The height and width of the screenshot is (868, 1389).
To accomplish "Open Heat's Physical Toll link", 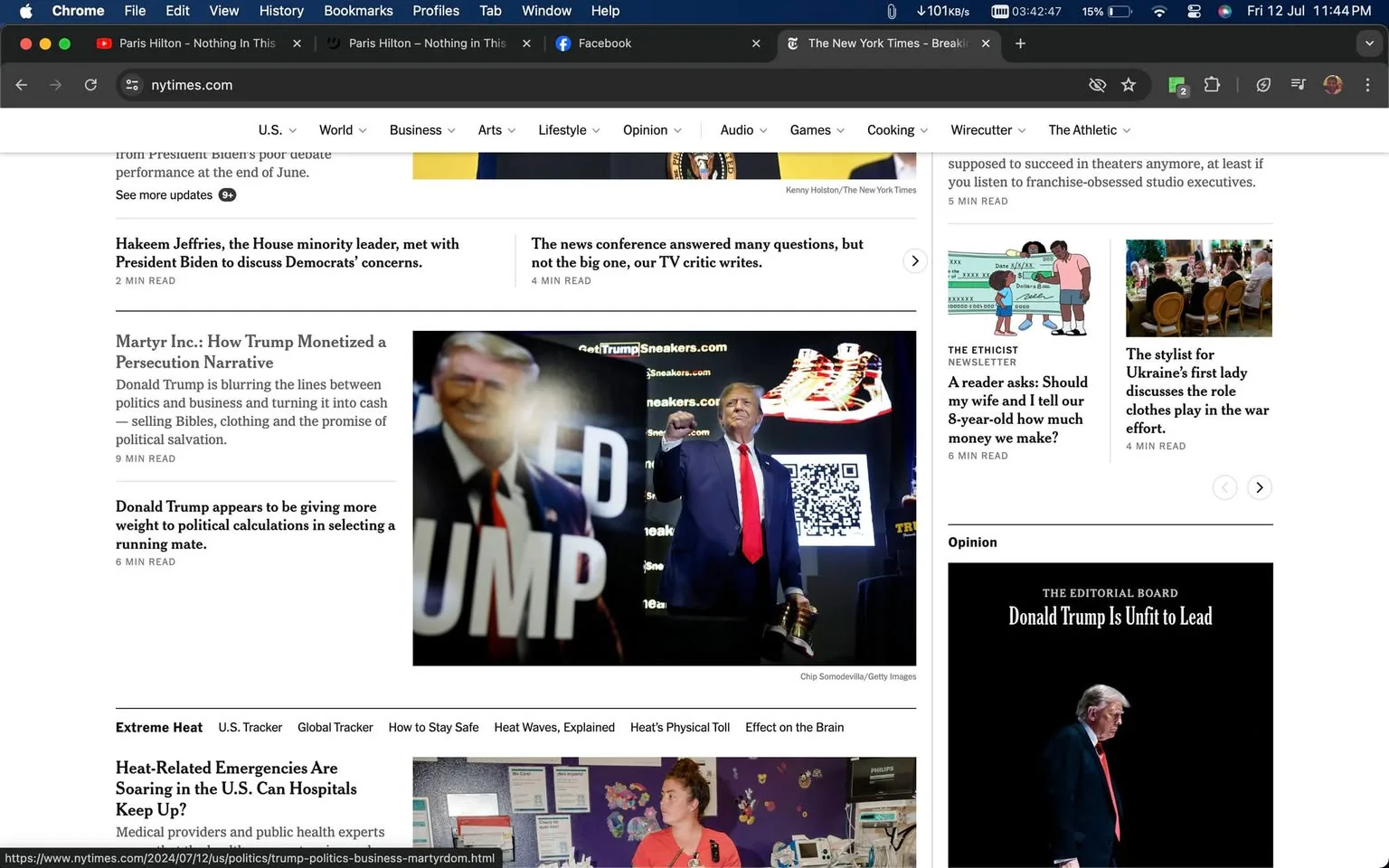I will [680, 728].
